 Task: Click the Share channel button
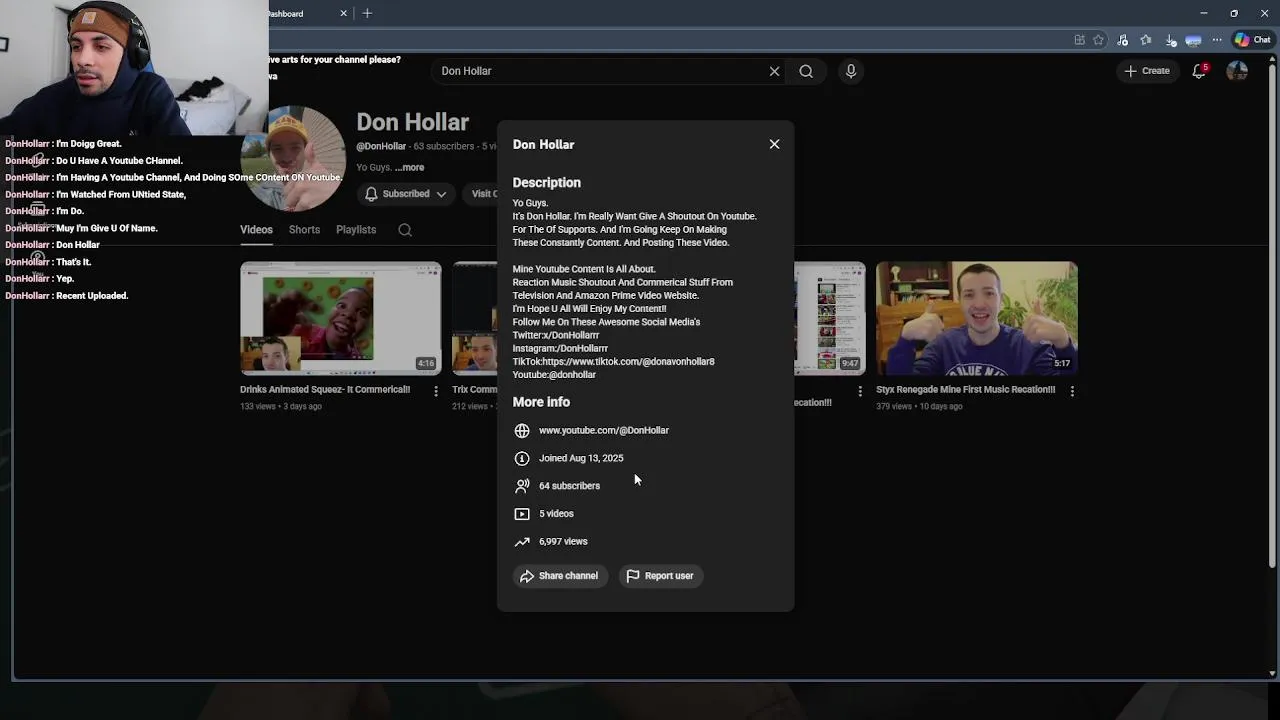pyautogui.click(x=560, y=576)
